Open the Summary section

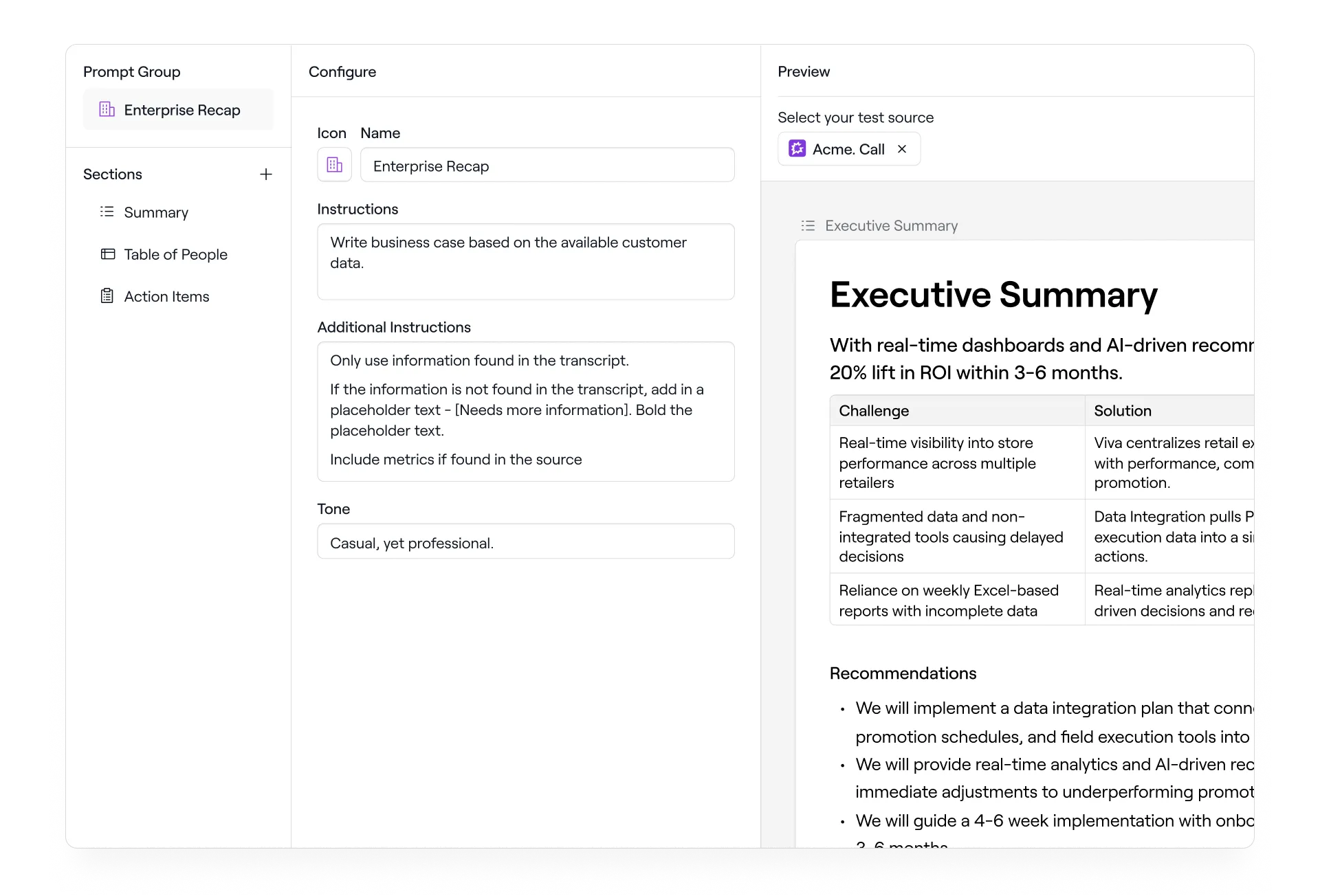coord(156,212)
